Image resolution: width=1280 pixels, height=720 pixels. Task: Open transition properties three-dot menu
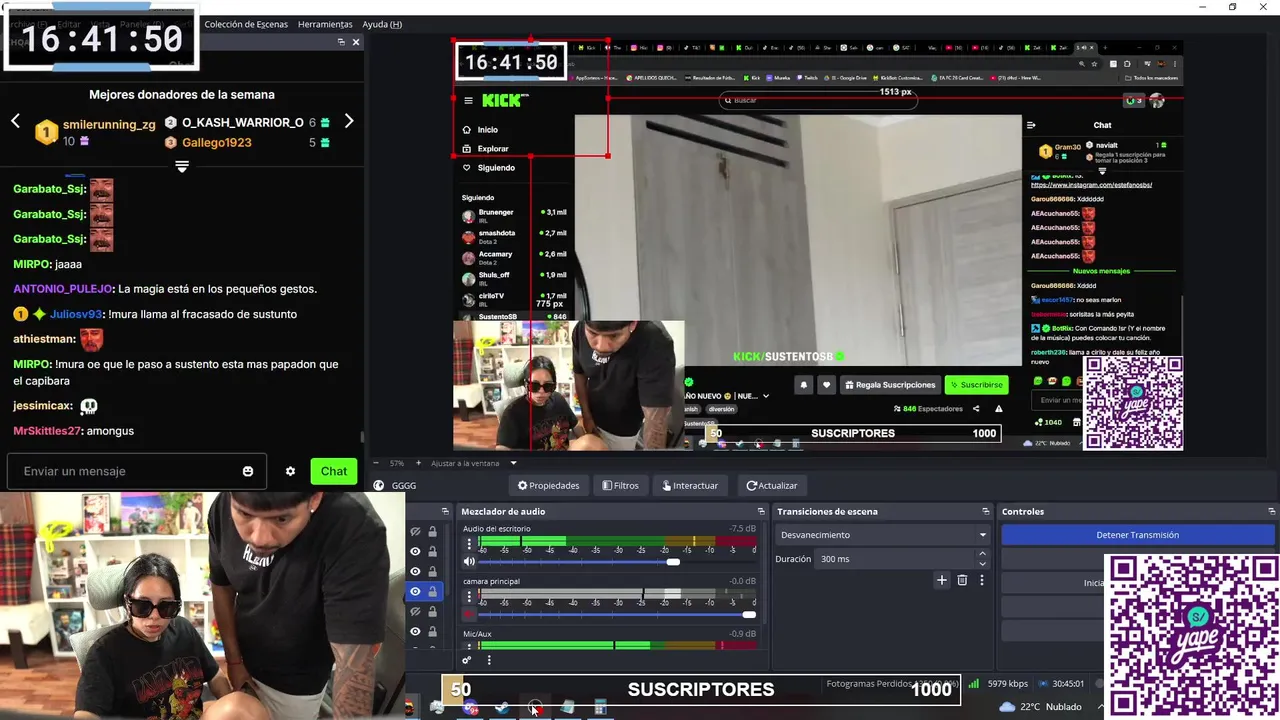click(x=982, y=580)
